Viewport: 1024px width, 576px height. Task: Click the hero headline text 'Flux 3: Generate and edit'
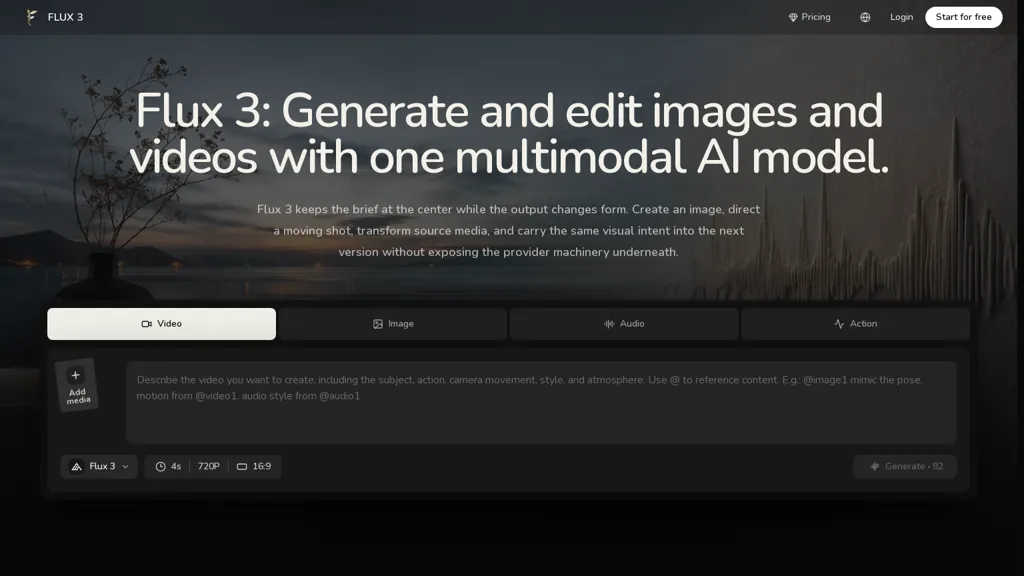coord(389,111)
